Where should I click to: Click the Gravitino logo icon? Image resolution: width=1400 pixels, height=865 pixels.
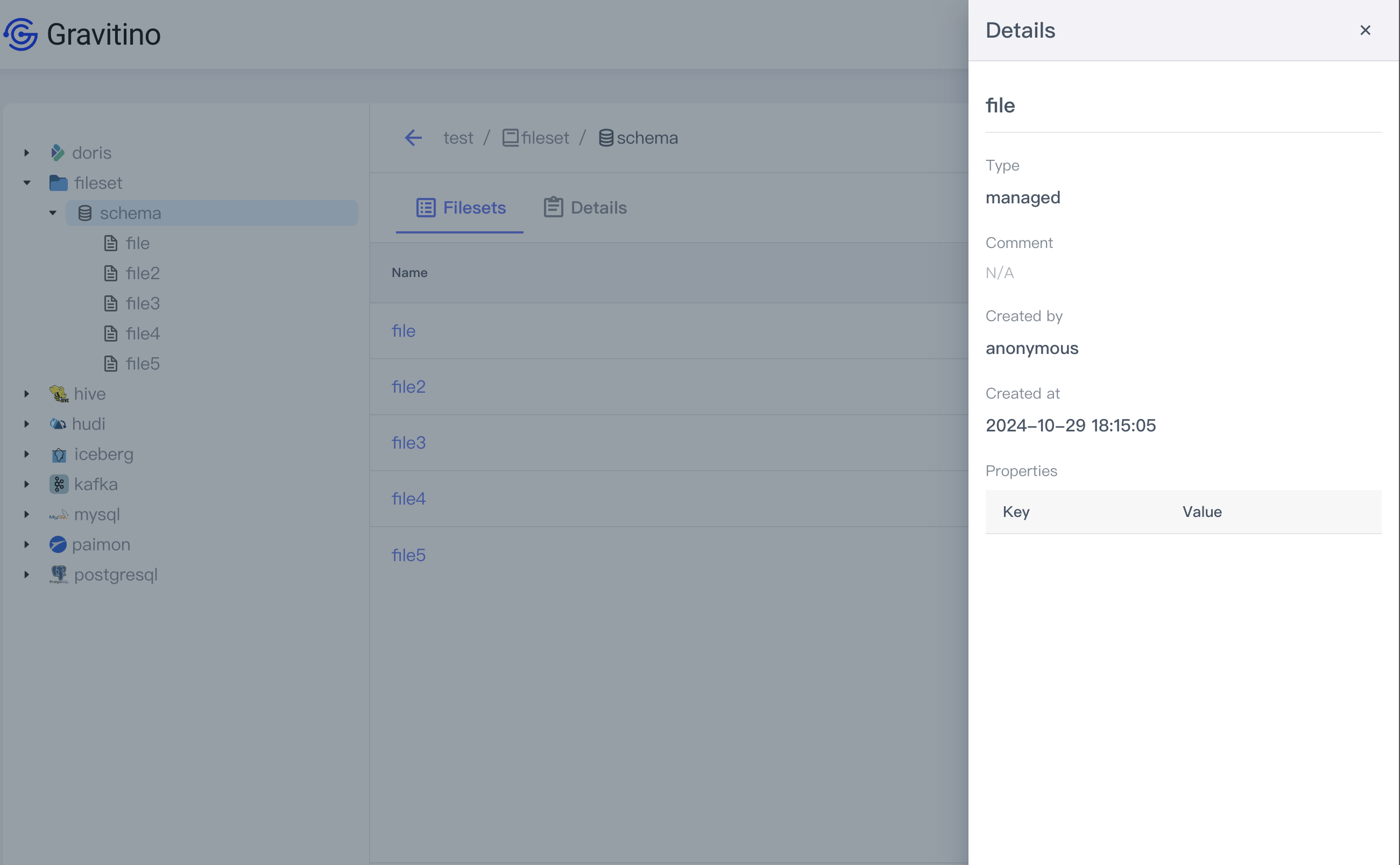21,34
